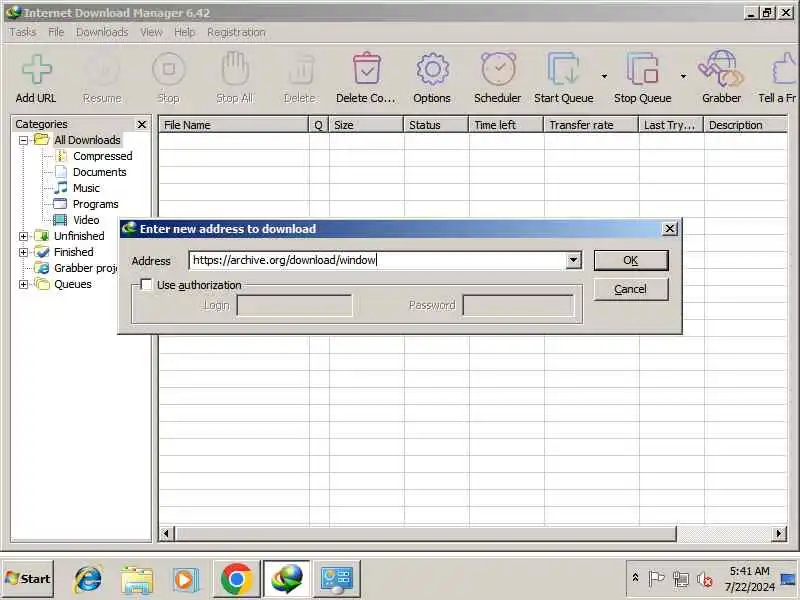
Task: Sort by Transfer rate column header
Action: coord(591,125)
